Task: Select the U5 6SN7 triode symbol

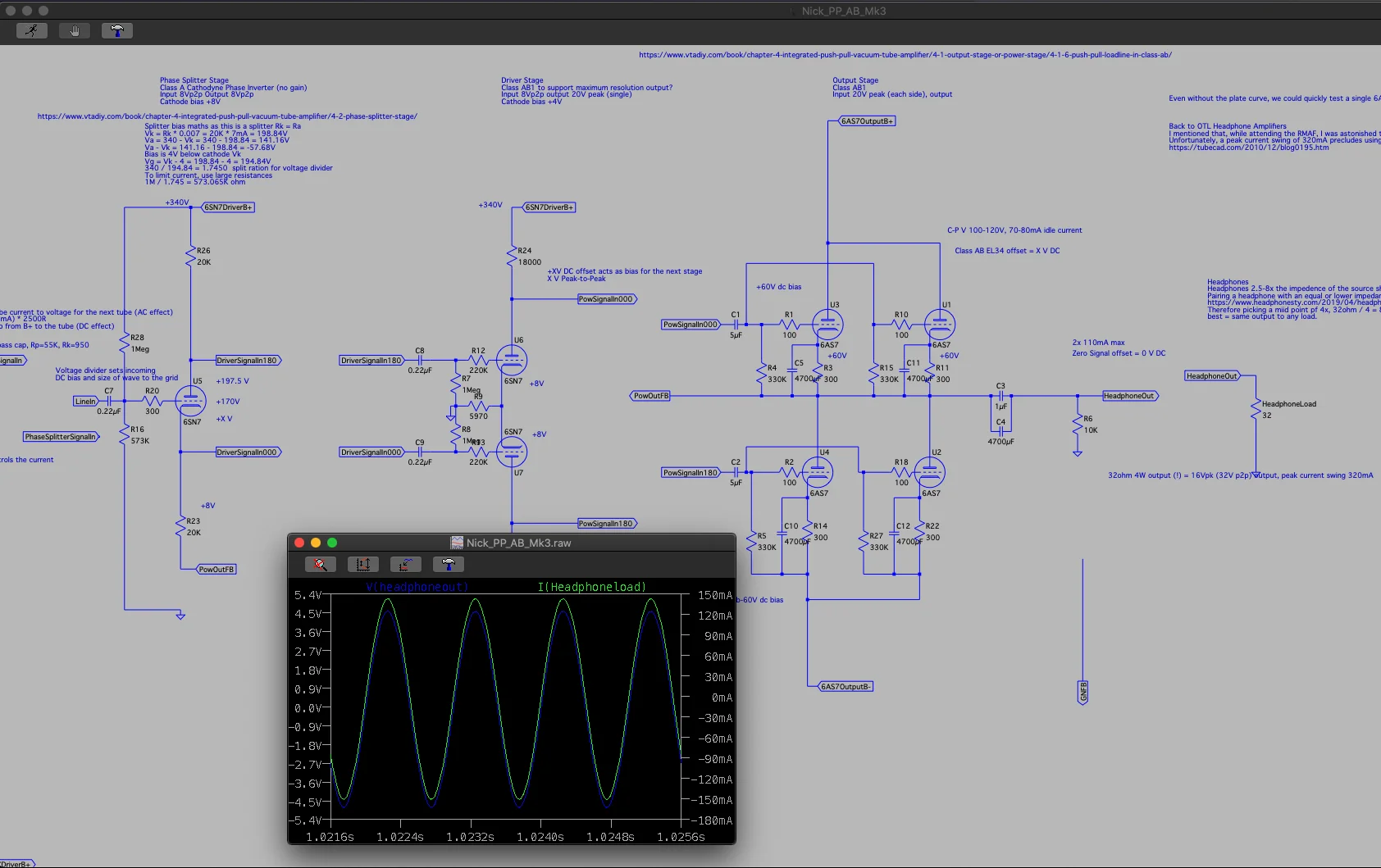Action: click(x=190, y=401)
